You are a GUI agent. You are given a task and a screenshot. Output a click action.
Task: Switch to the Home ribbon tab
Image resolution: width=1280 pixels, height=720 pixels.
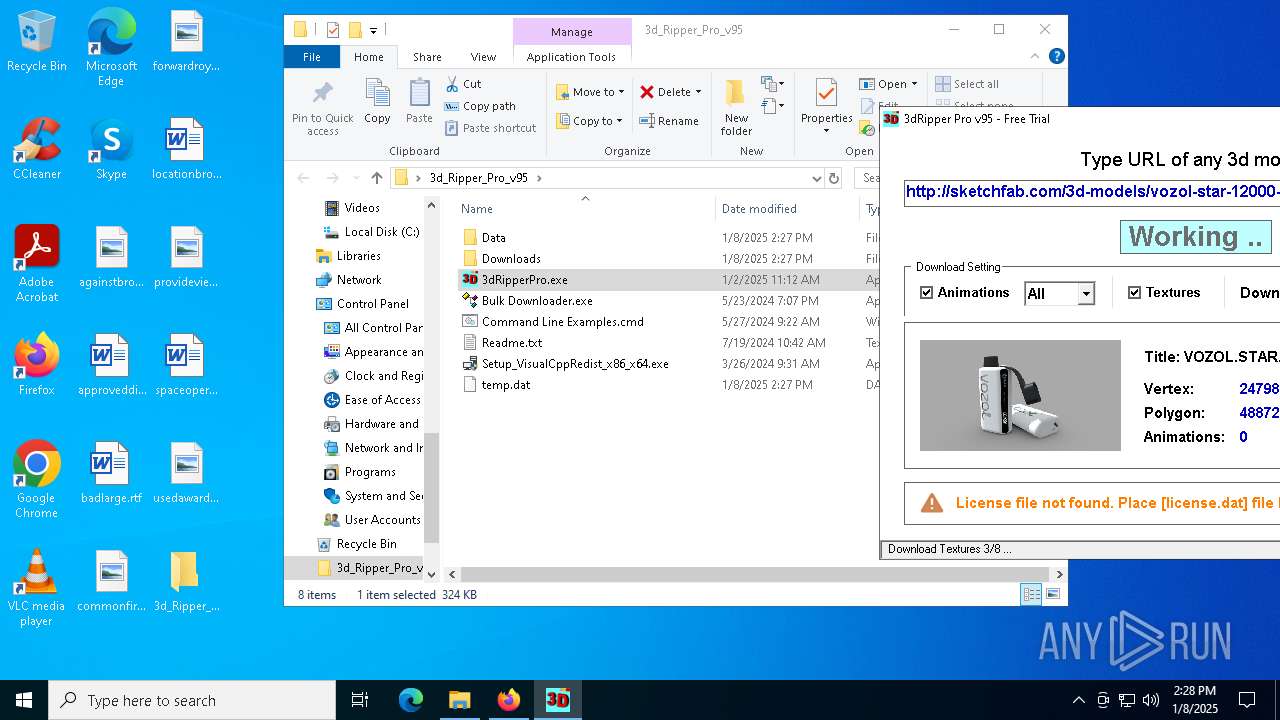pos(368,57)
